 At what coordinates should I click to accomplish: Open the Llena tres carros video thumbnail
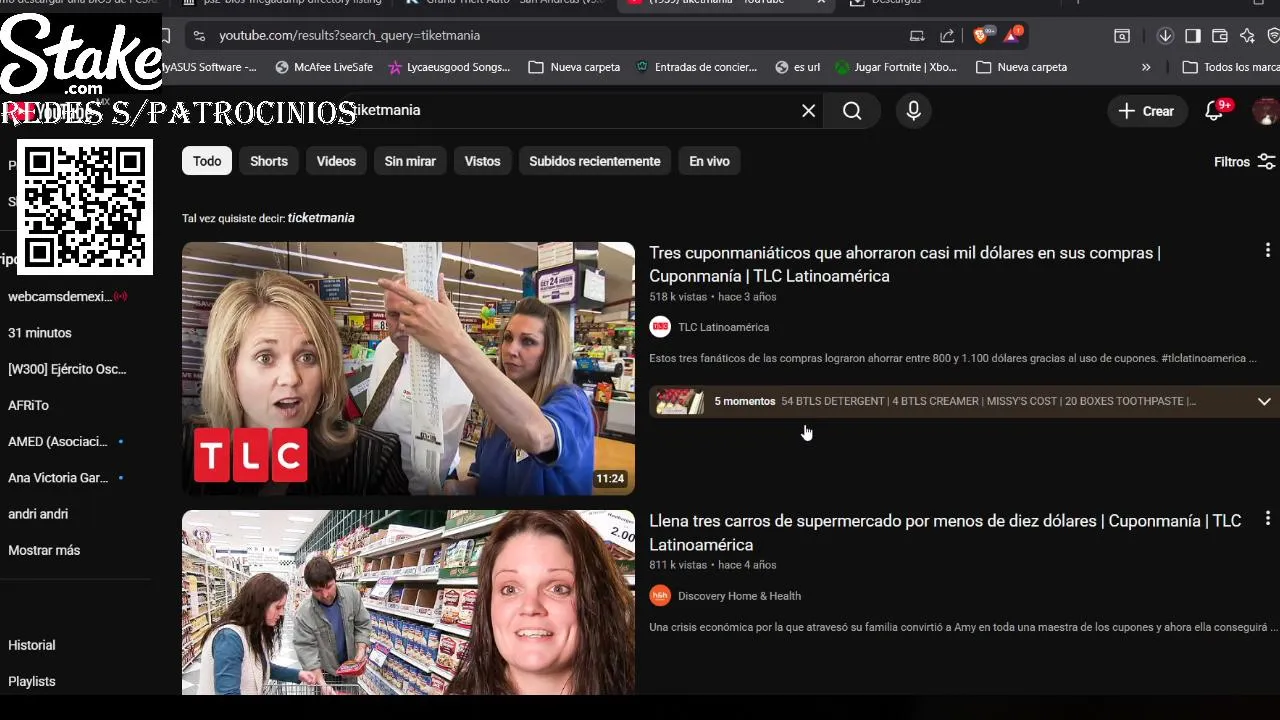(408, 602)
